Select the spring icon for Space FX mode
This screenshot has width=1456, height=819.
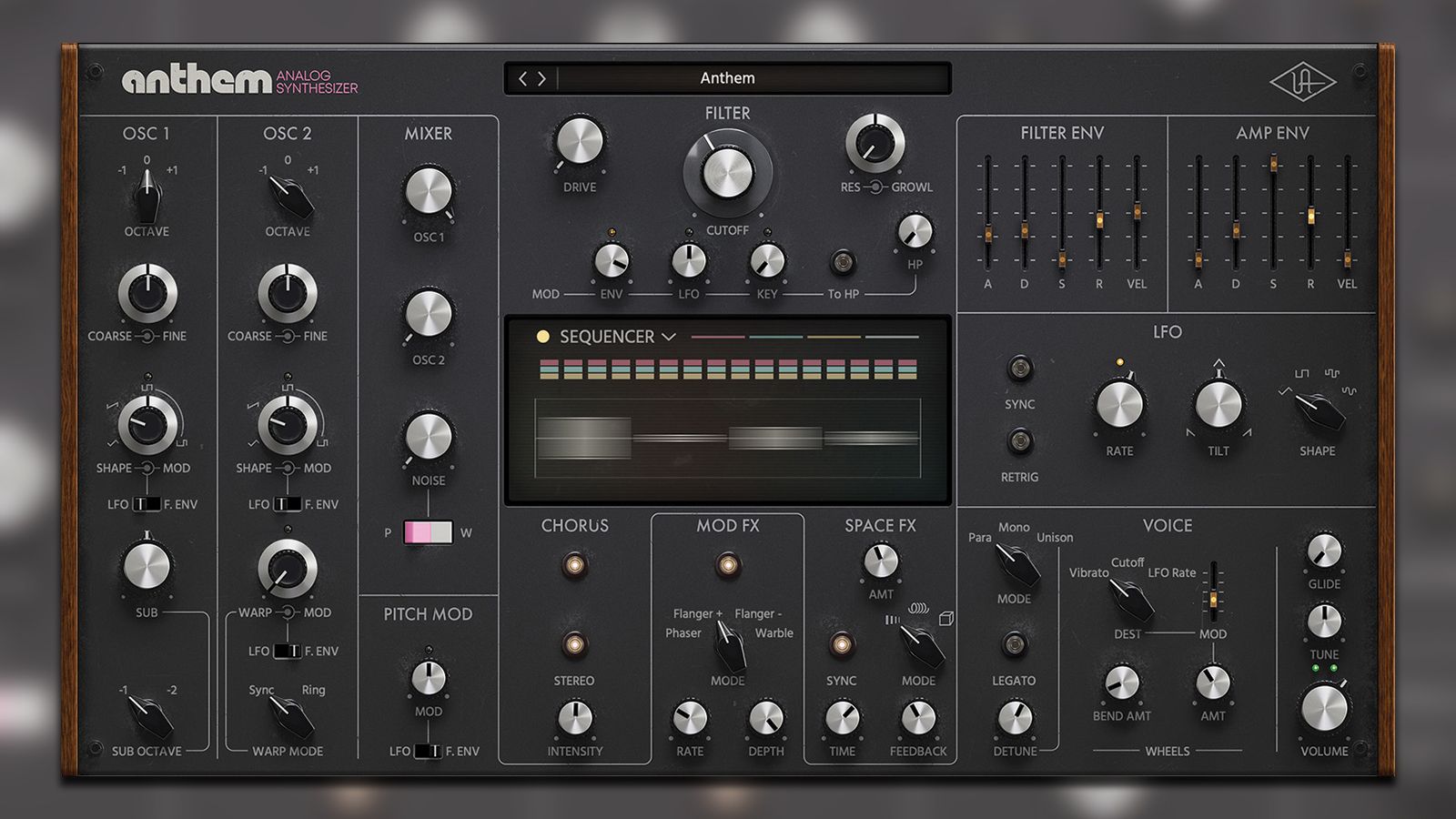click(x=893, y=620)
